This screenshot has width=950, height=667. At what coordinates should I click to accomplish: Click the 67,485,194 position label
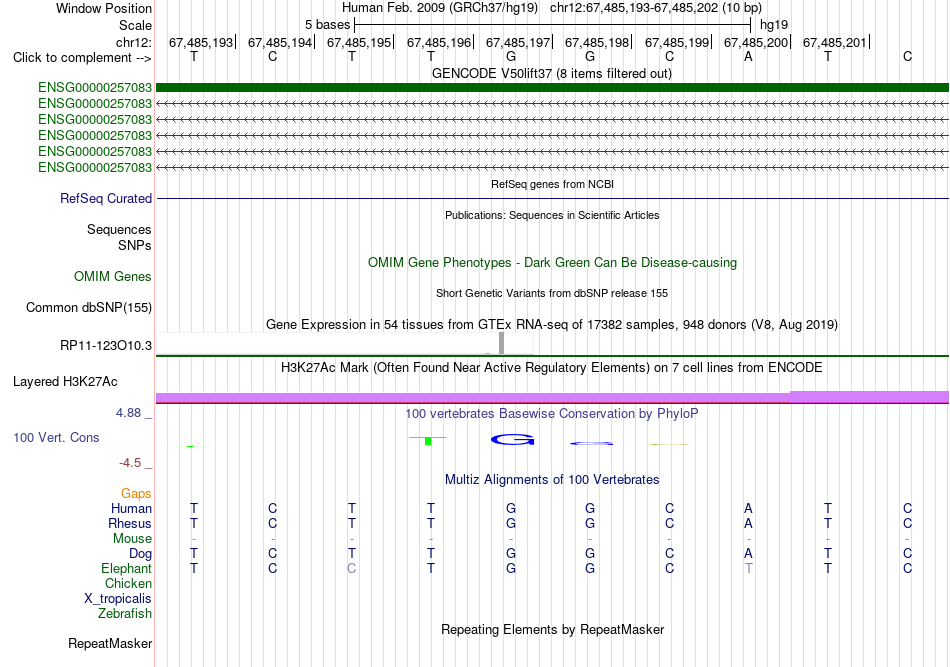pos(280,42)
